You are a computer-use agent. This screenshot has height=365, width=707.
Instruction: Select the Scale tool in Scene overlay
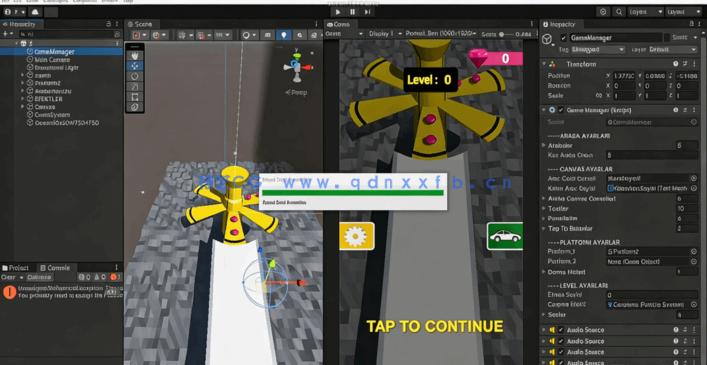coord(135,87)
